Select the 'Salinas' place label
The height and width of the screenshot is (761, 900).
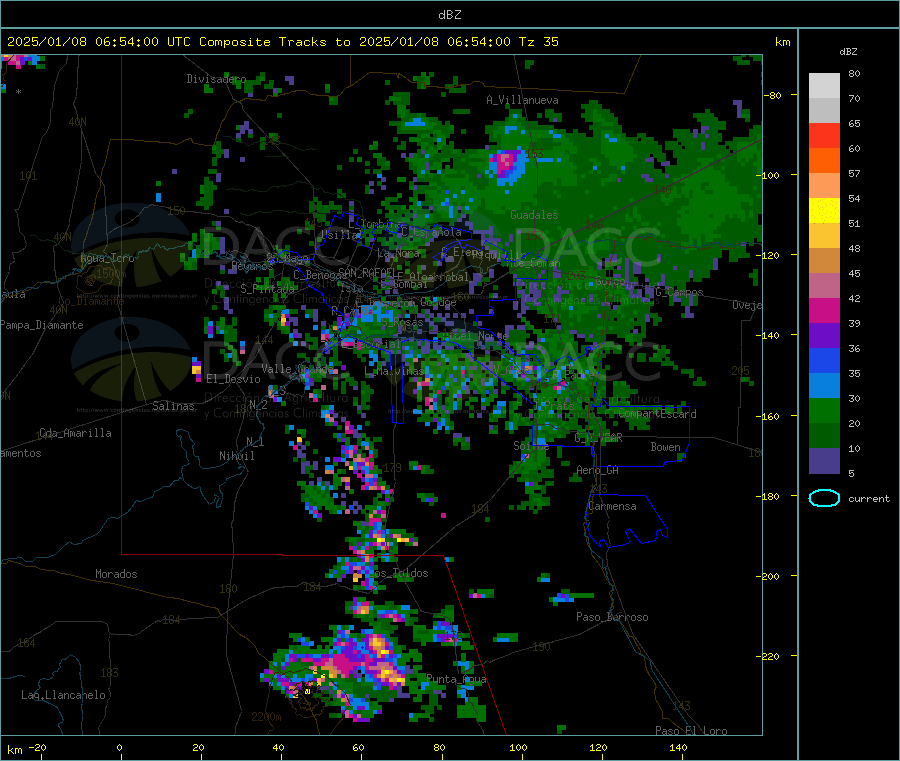173,406
